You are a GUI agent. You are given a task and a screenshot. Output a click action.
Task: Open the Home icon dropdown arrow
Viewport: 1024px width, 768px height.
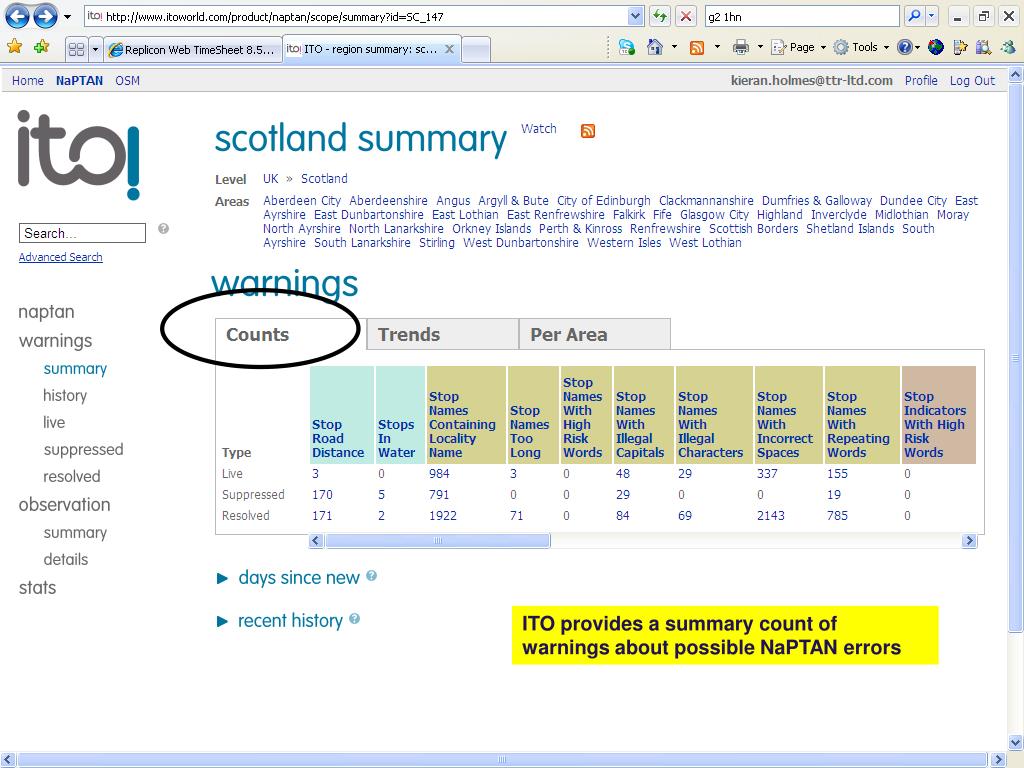(674, 47)
